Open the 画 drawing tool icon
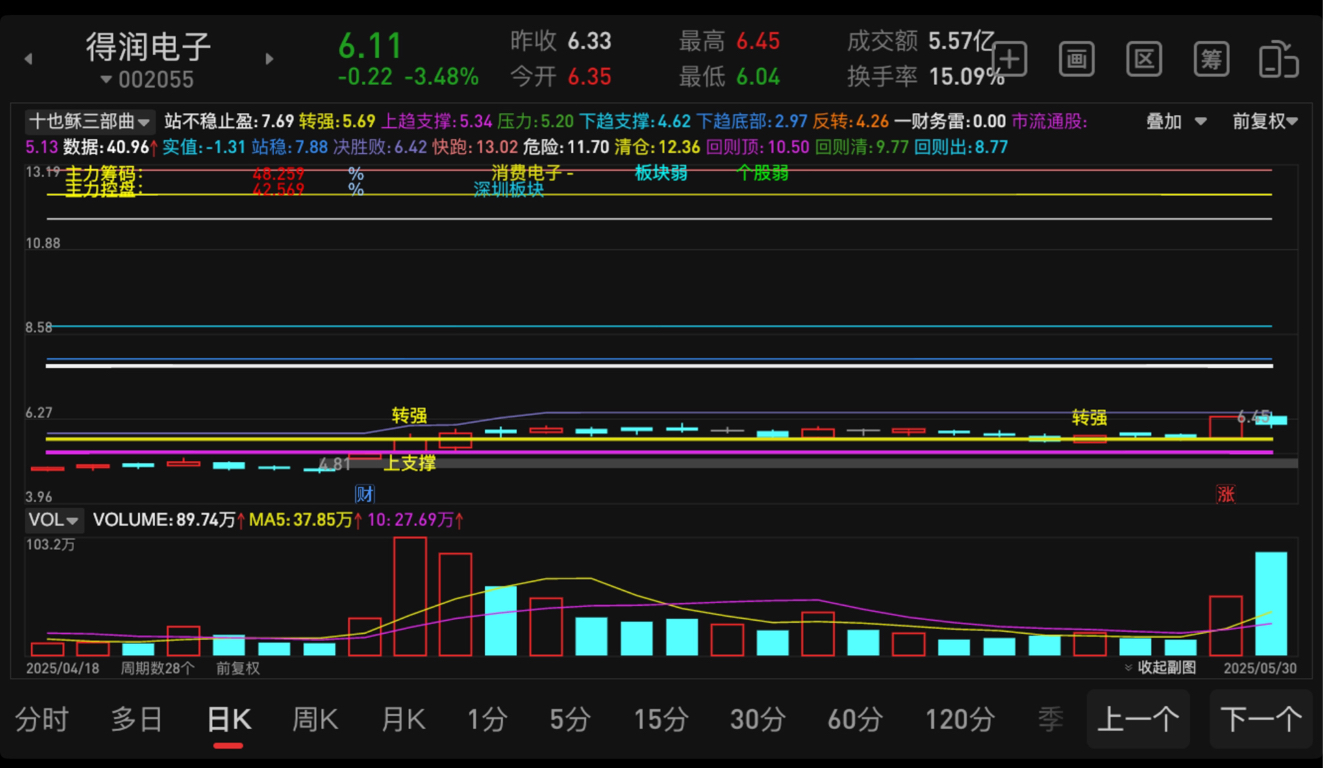The width and height of the screenshot is (1323, 768). coord(1077,59)
